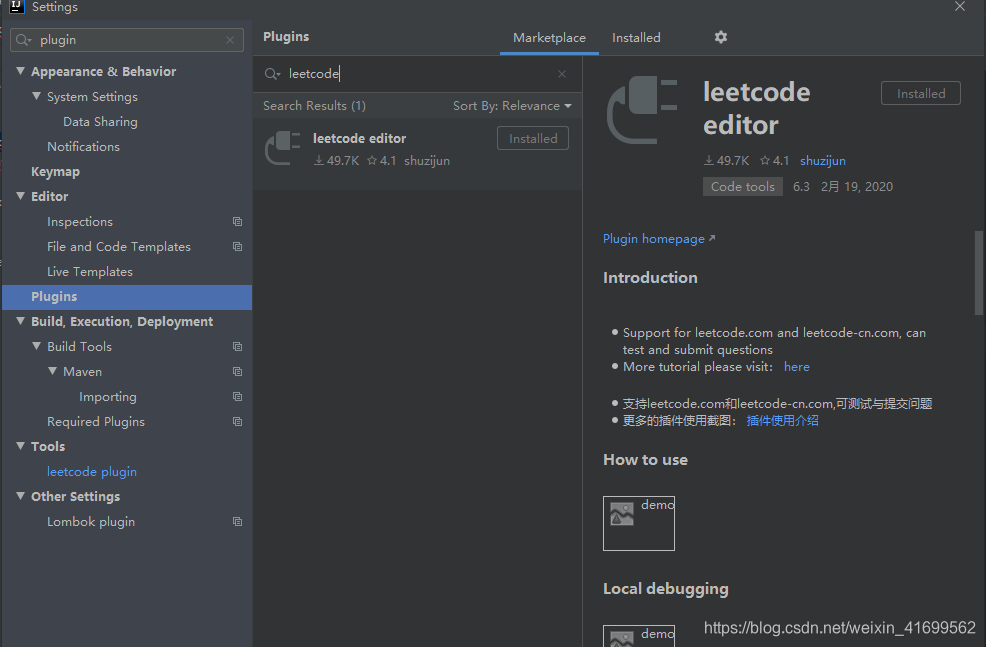
Task: Click Installed button in plugin details header
Action: [921, 93]
